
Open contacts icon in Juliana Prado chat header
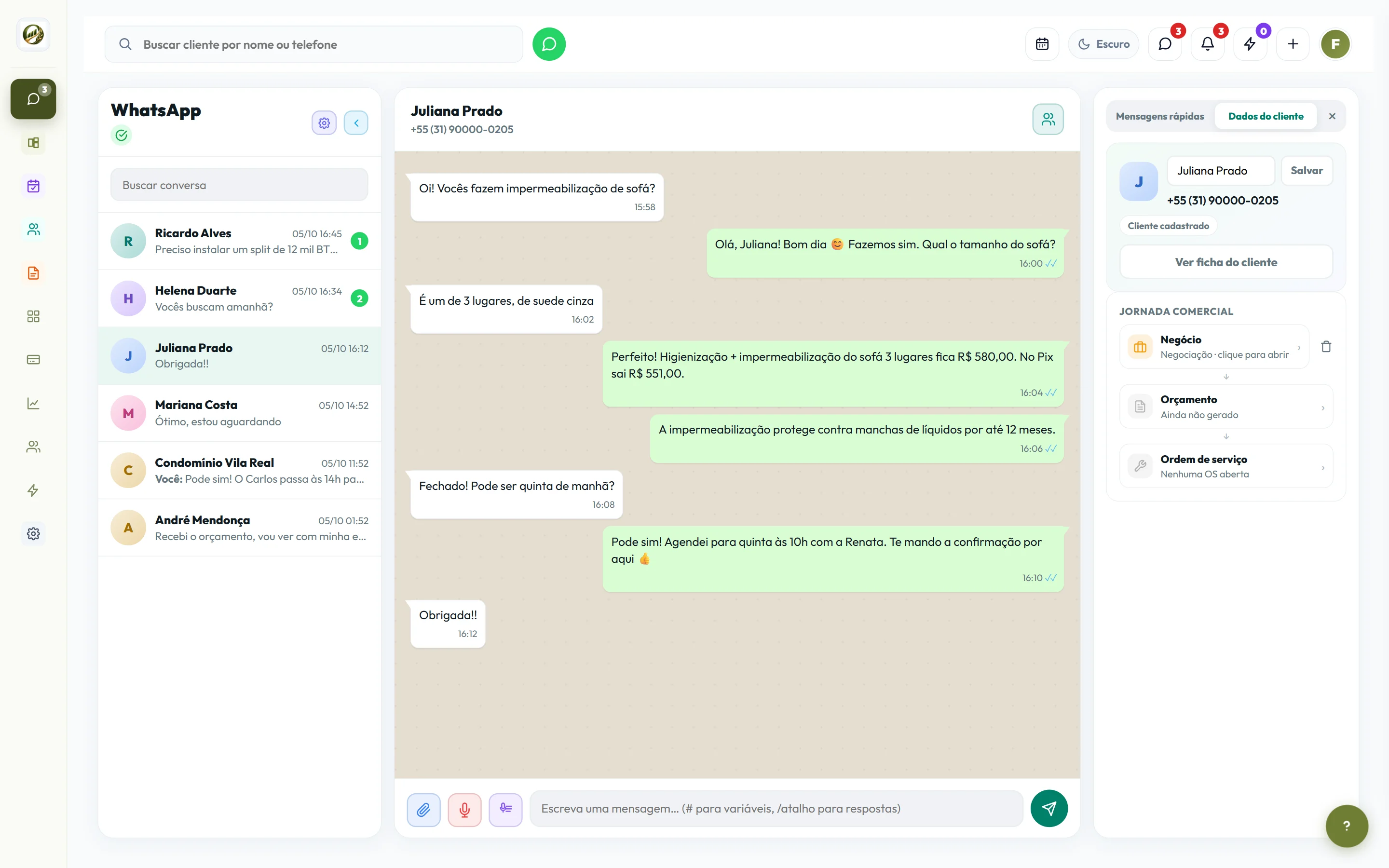click(x=1048, y=120)
